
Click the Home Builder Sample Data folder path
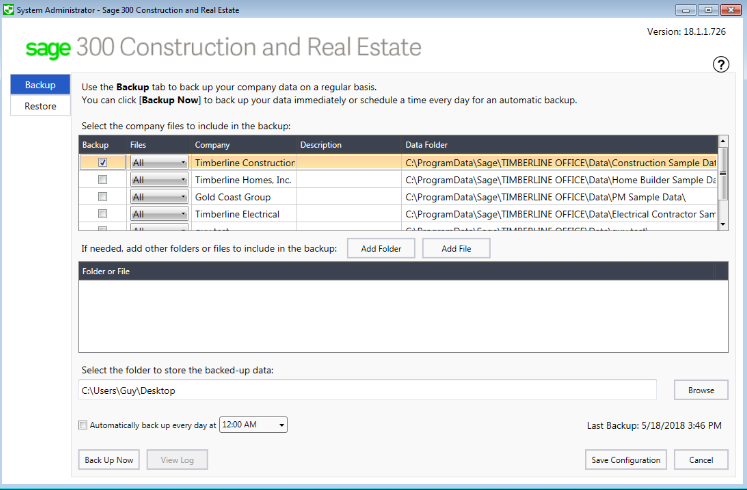560,180
